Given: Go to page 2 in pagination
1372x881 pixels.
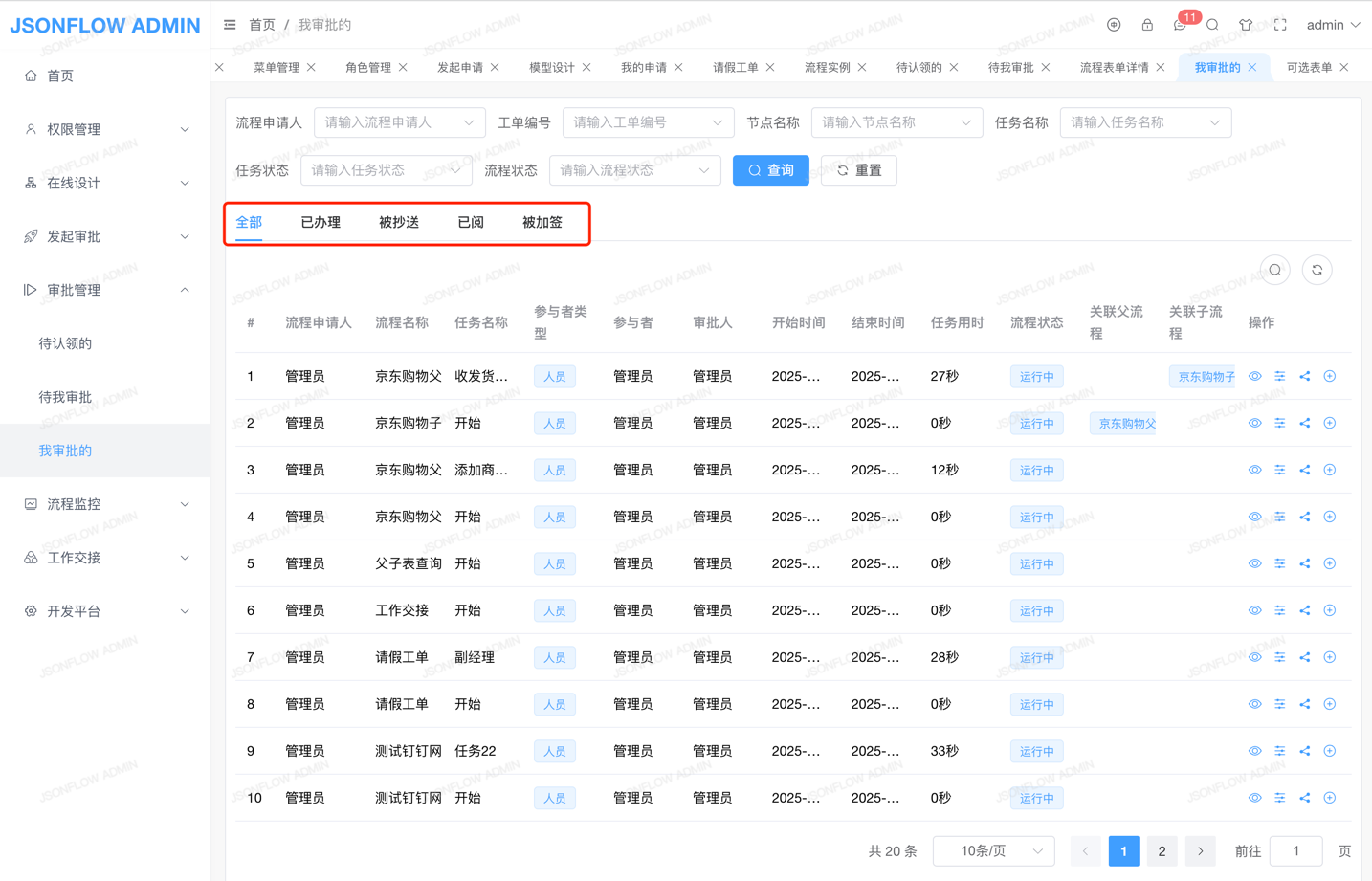Looking at the screenshot, I should click(x=1162, y=850).
